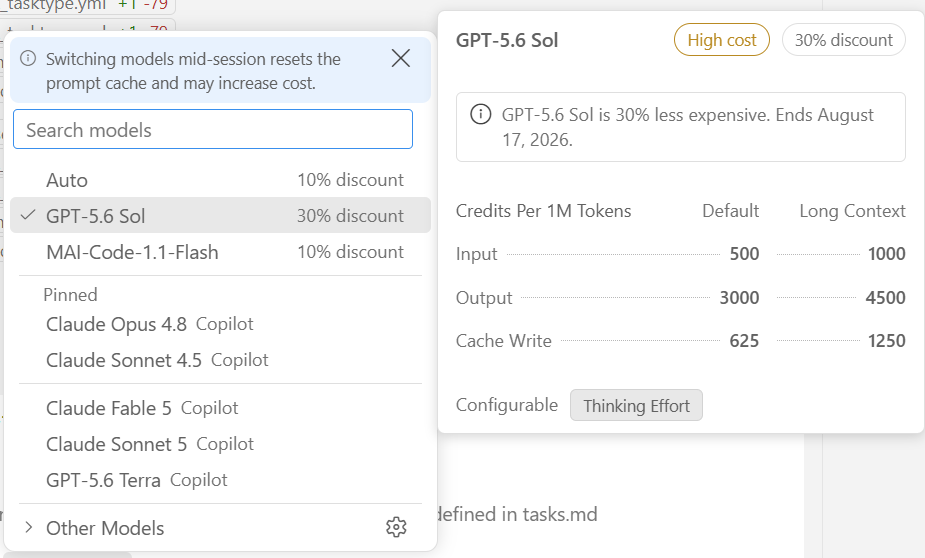Screen dimensions: 925x558
Task: Focus the Search models field
Action: coord(213,129)
